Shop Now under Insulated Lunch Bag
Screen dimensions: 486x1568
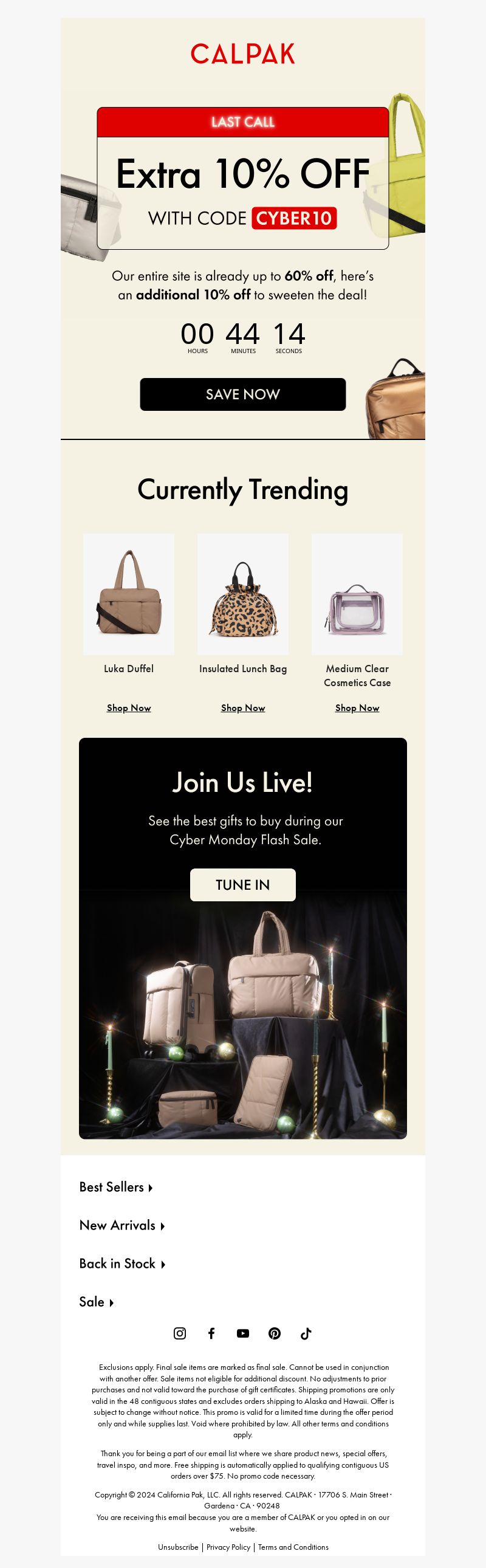(242, 707)
